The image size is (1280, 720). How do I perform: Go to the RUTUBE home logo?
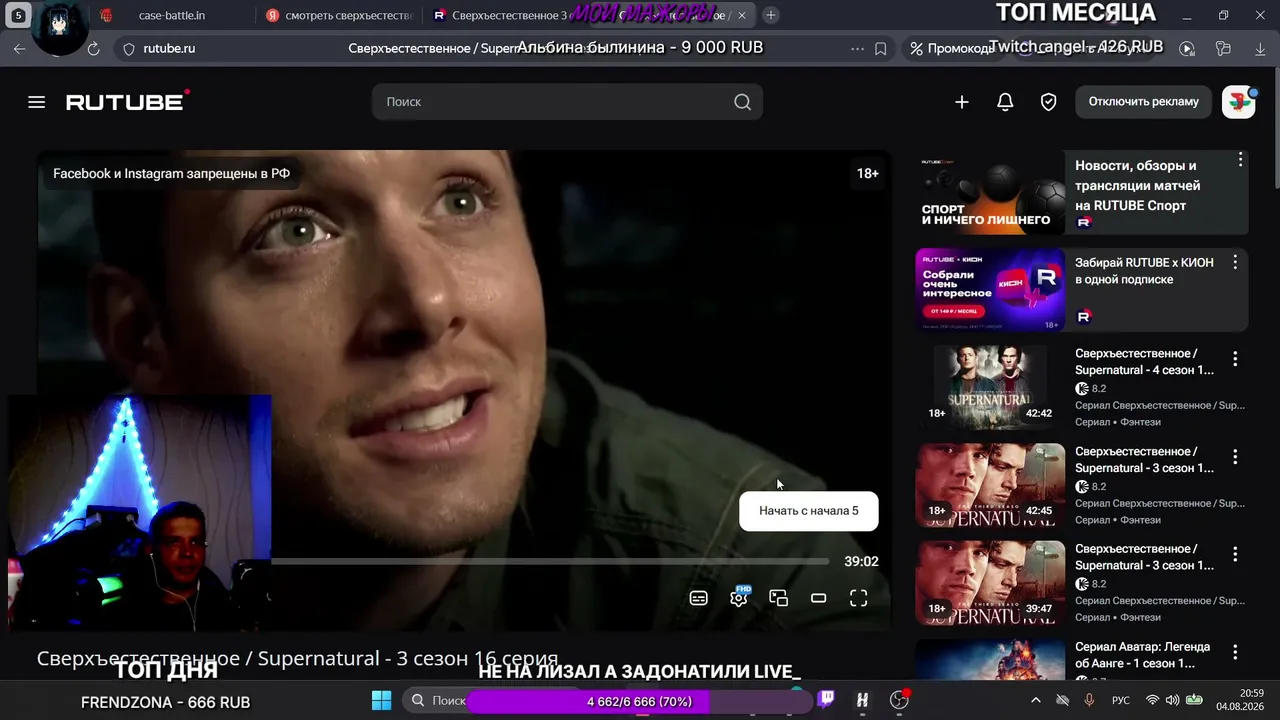point(127,101)
